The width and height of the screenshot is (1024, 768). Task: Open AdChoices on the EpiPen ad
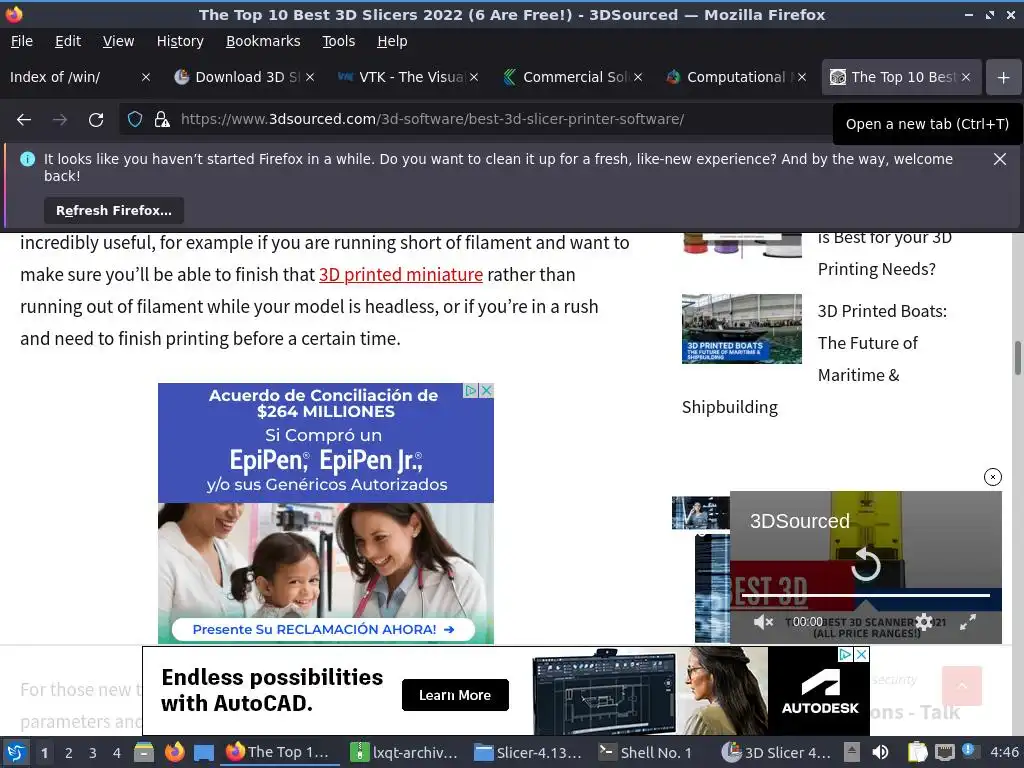471,391
